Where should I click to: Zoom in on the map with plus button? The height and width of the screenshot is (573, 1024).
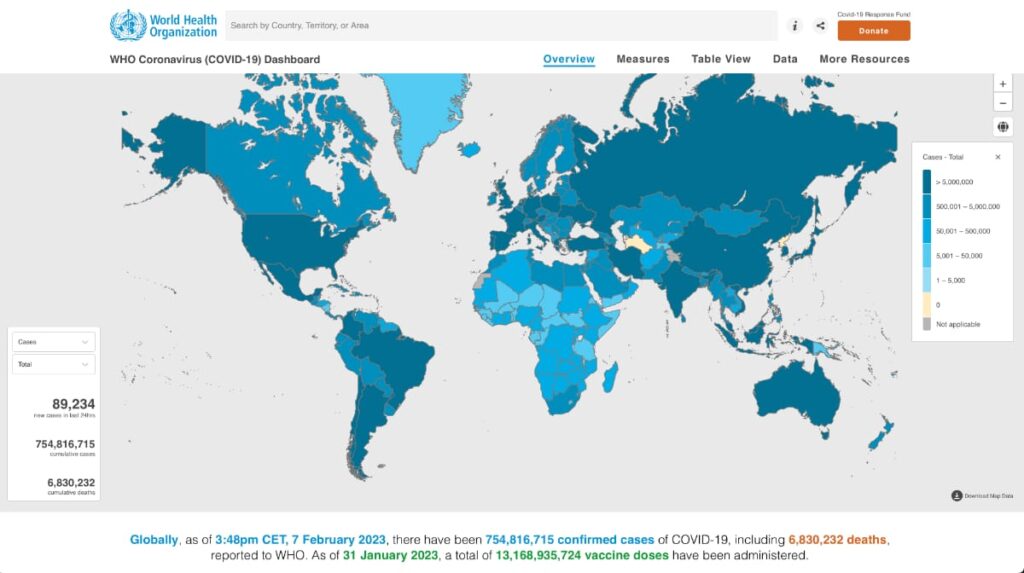pyautogui.click(x=1002, y=85)
